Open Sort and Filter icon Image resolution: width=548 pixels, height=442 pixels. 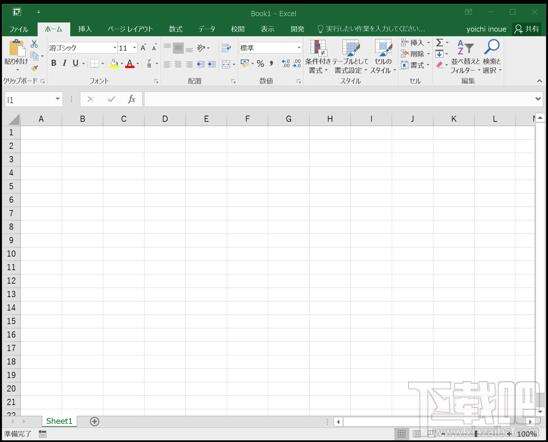465,47
